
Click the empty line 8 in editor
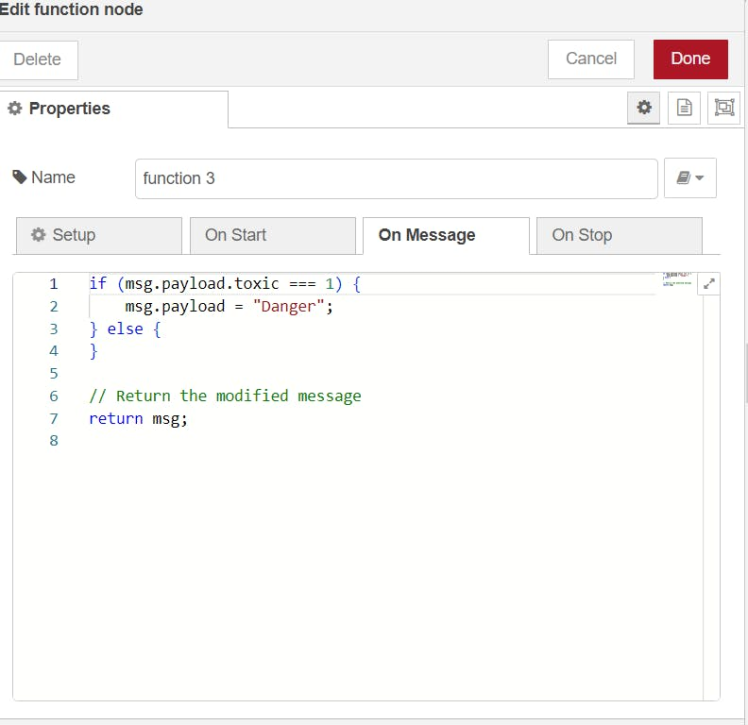[300, 441]
